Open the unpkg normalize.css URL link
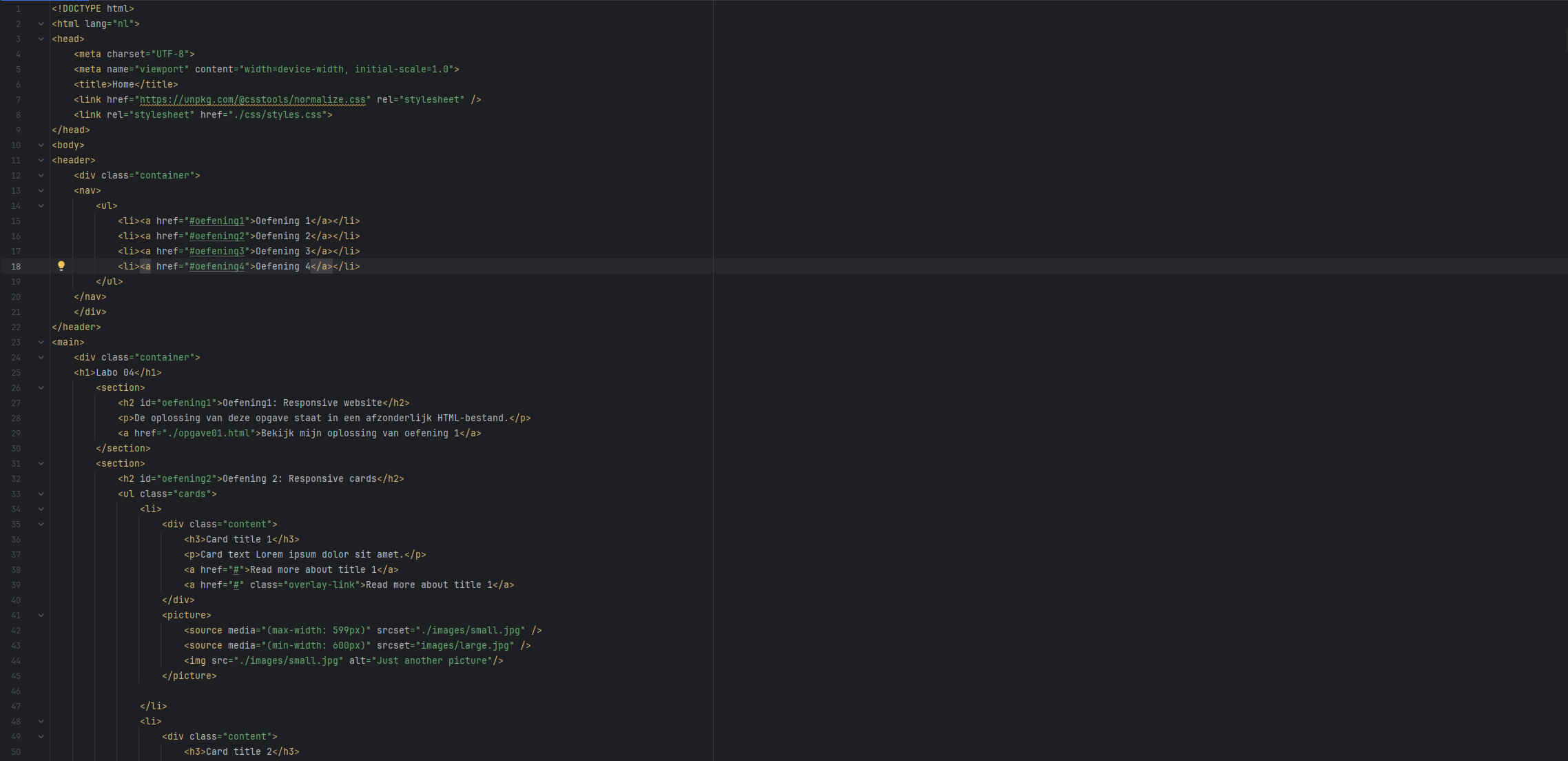 pos(253,100)
